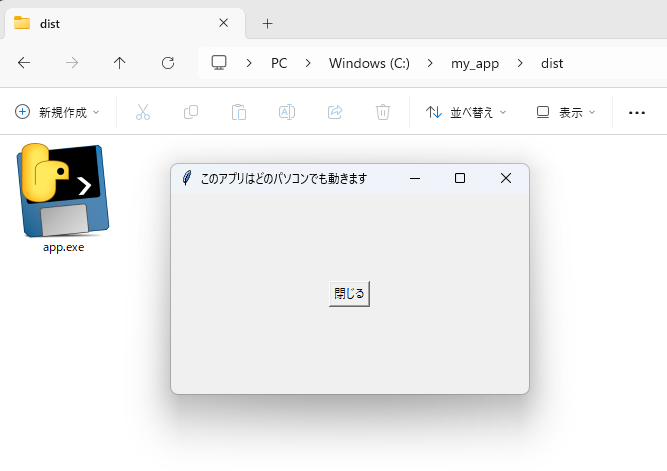Viewport: 667px width, 471px height.
Task: Click the Paste clipboard icon
Action: (239, 112)
